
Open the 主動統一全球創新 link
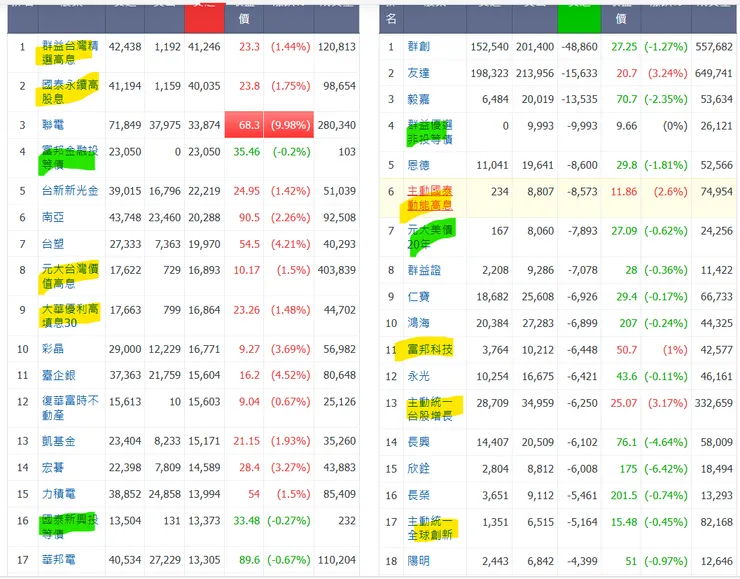click(430, 528)
